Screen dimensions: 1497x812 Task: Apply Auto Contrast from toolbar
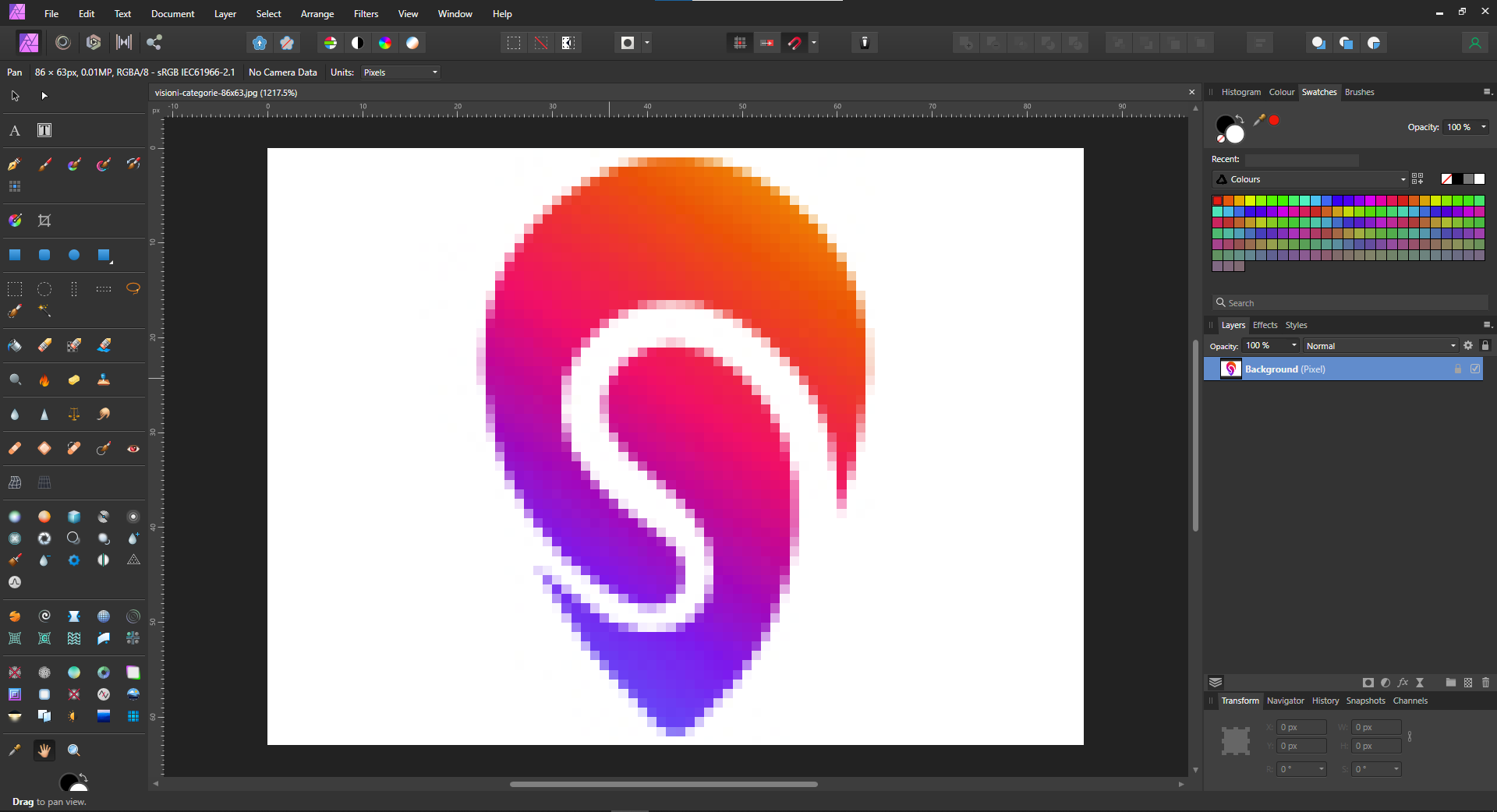(358, 43)
